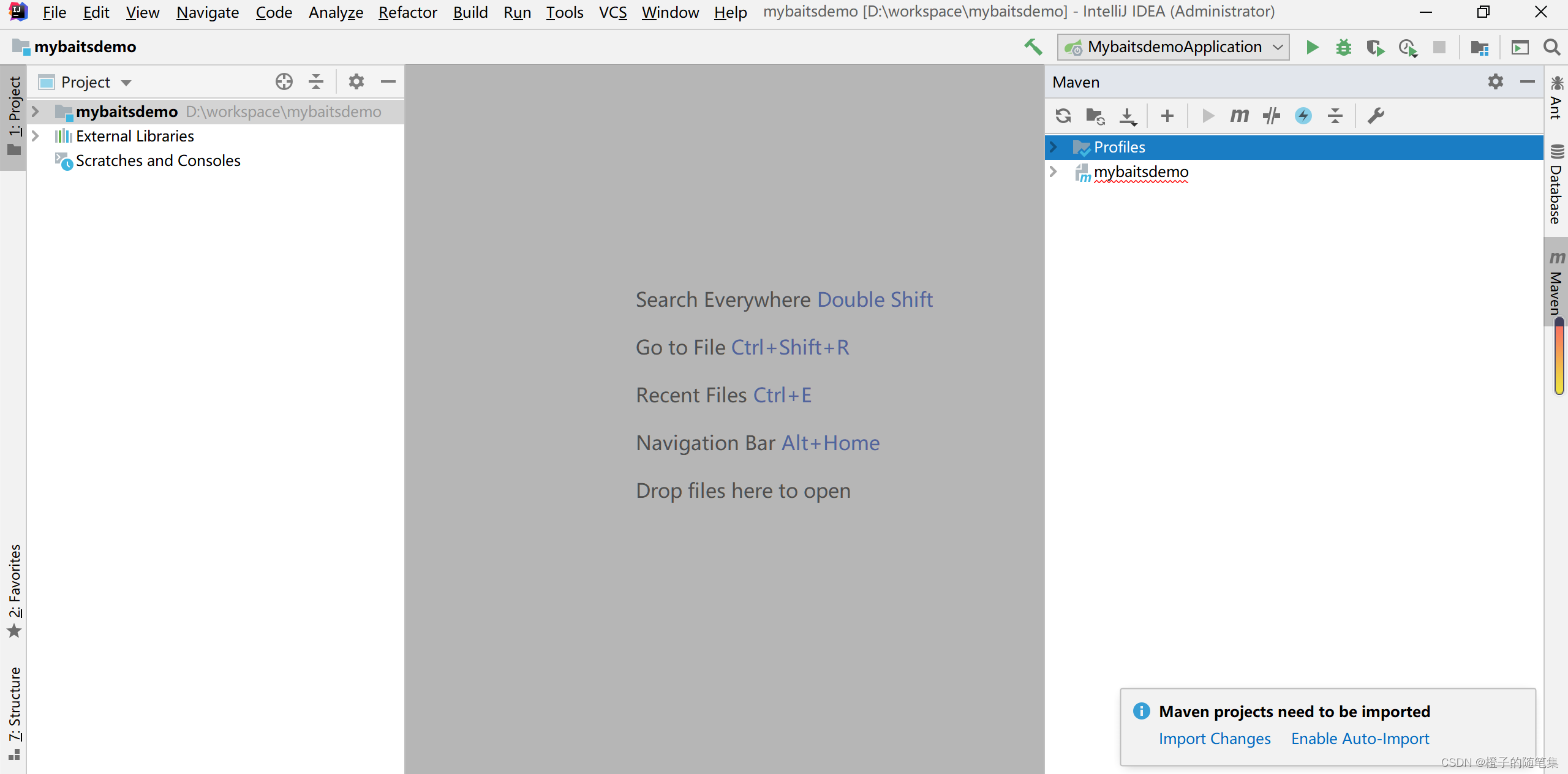1568x774 pixels.
Task: Open the VCS menu
Action: point(612,12)
